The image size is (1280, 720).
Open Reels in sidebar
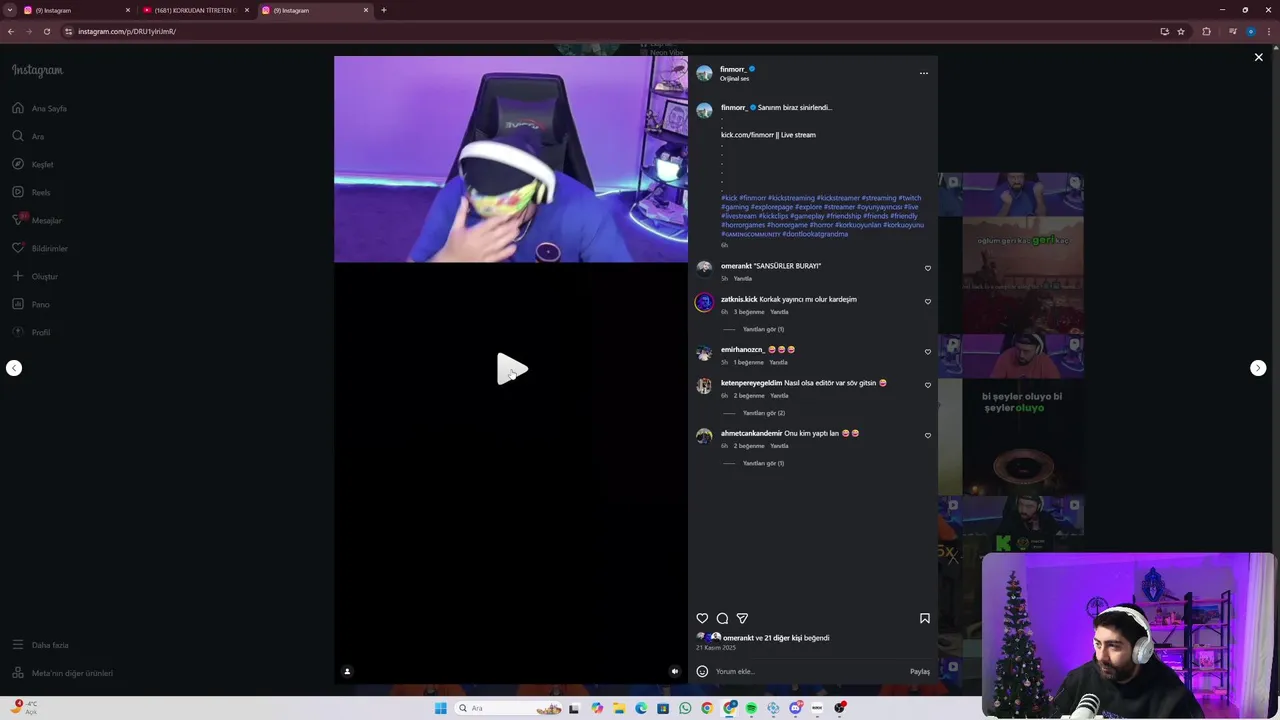click(x=31, y=192)
